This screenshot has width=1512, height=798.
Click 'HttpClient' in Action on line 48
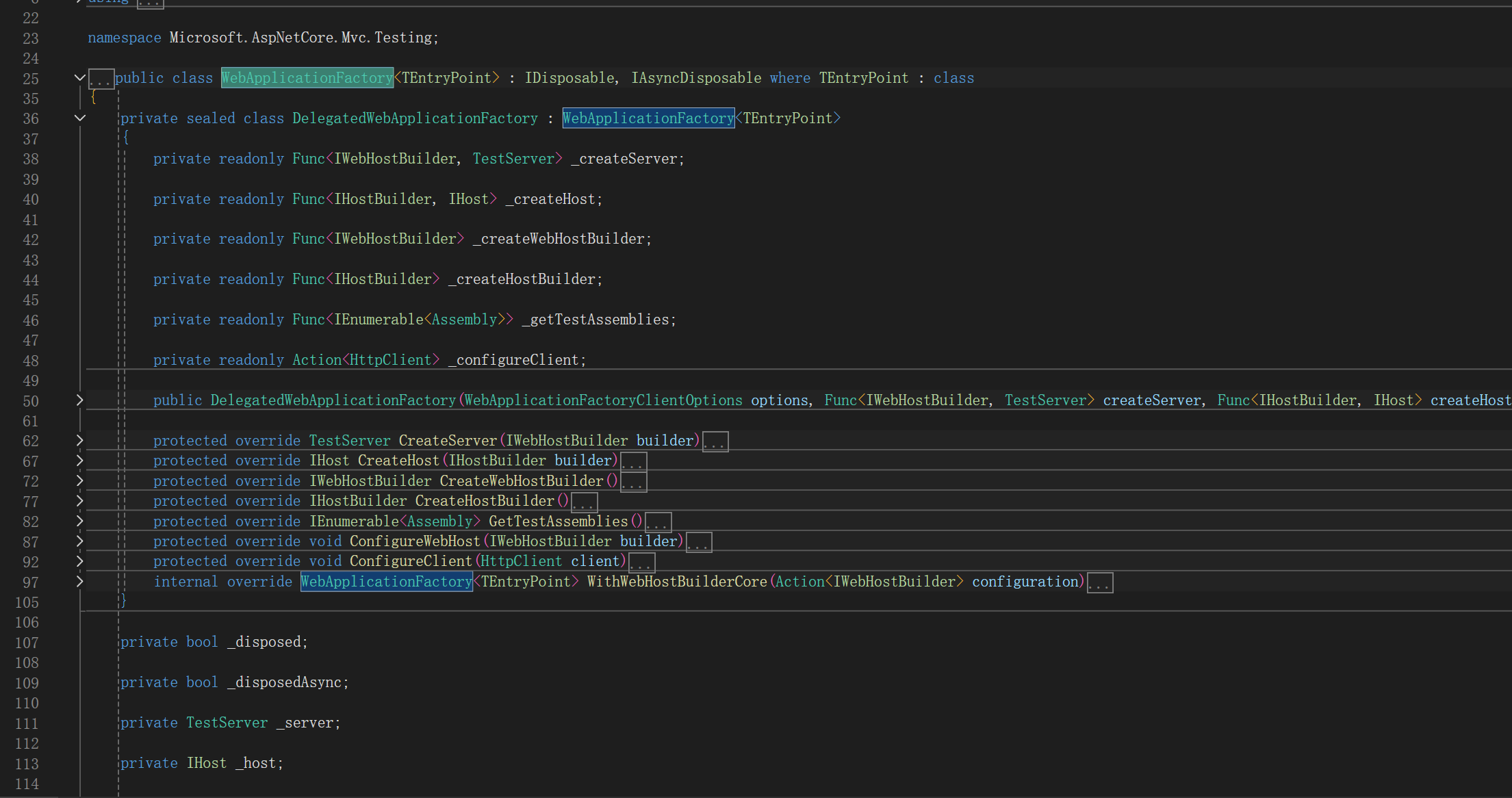coord(390,360)
